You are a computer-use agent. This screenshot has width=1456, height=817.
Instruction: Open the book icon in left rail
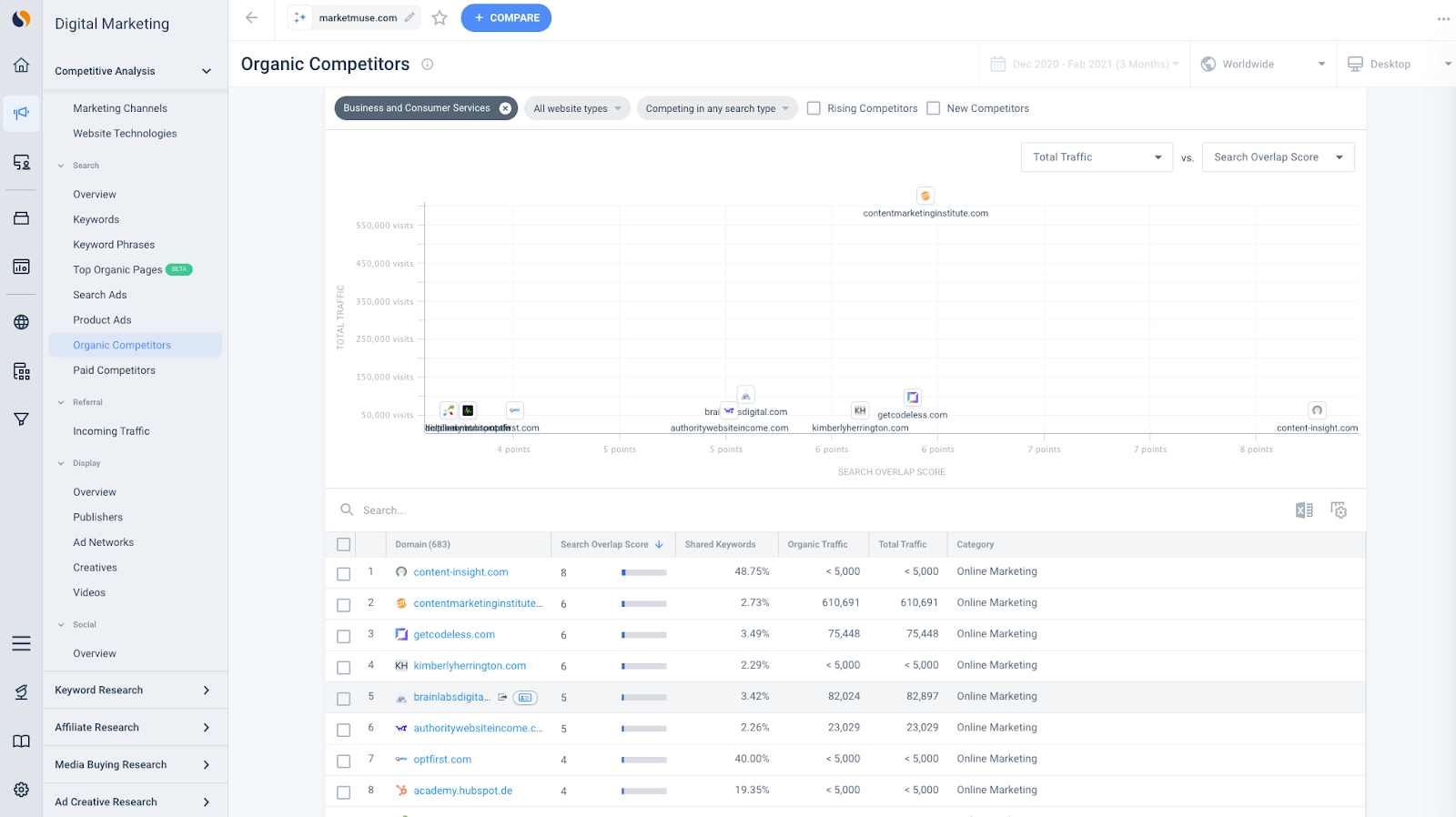21,741
